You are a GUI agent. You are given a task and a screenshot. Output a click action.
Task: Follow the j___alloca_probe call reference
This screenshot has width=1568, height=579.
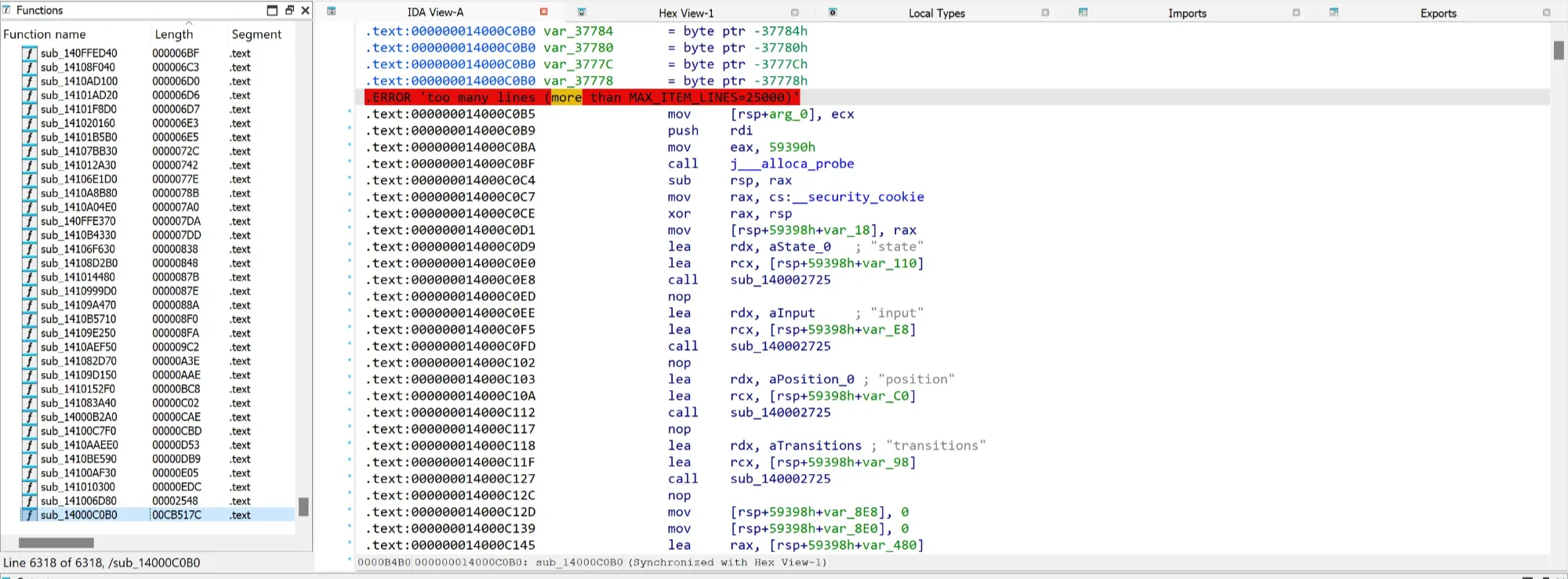tap(792, 164)
